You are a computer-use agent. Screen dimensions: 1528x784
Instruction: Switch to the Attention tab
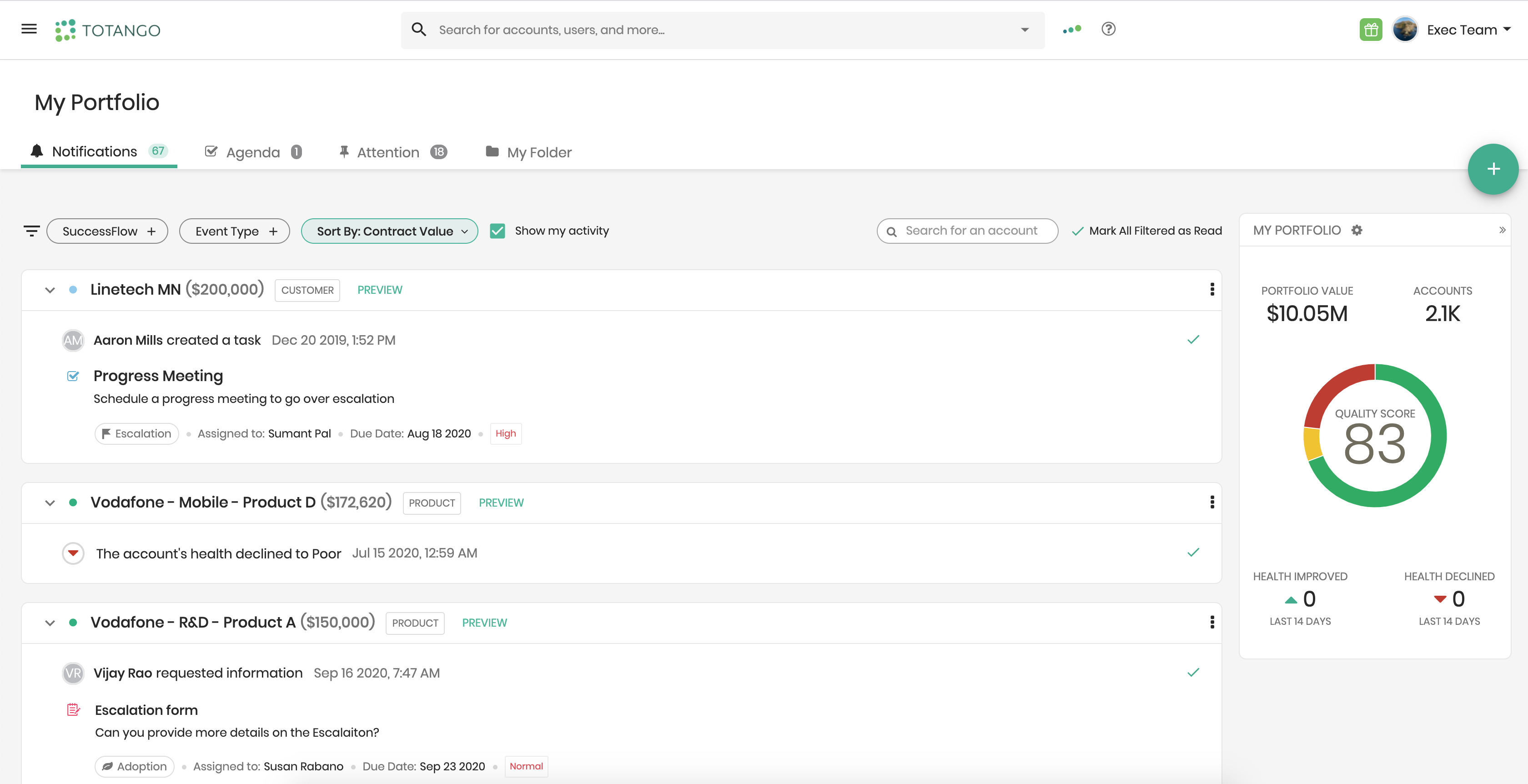point(392,152)
